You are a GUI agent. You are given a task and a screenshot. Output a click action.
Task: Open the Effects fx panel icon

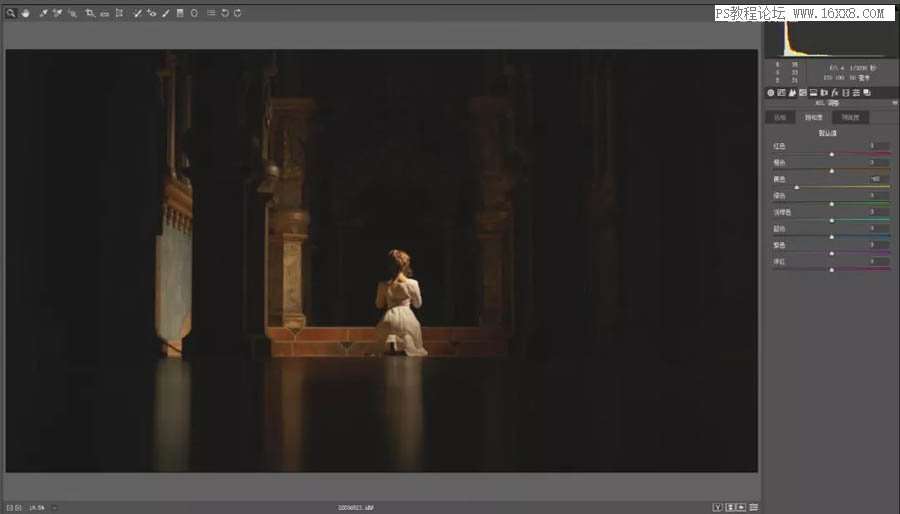pyautogui.click(x=835, y=92)
